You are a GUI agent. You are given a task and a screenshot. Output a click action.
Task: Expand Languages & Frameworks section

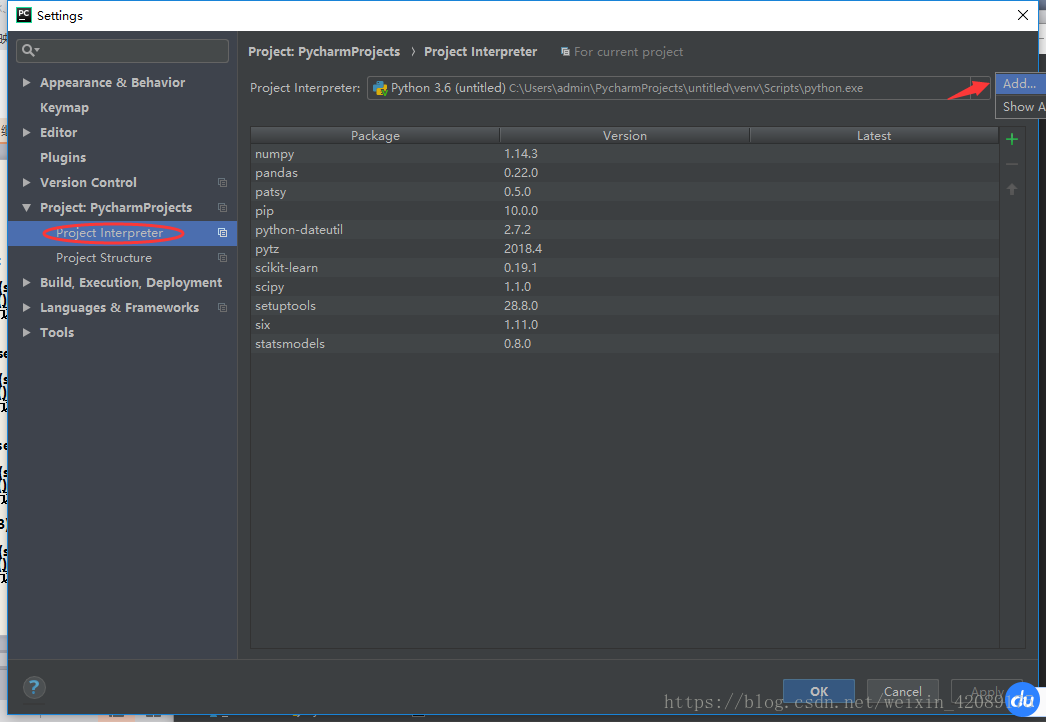tap(26, 308)
